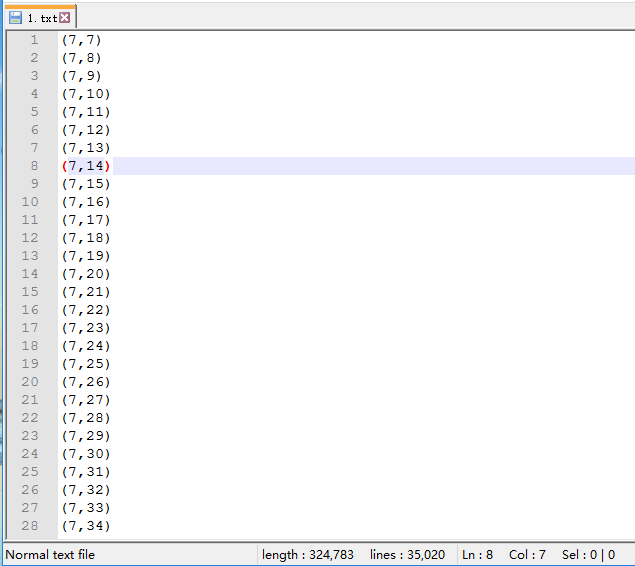The height and width of the screenshot is (566, 635).
Task: Click the length : 324,783 status field
Action: [308, 554]
